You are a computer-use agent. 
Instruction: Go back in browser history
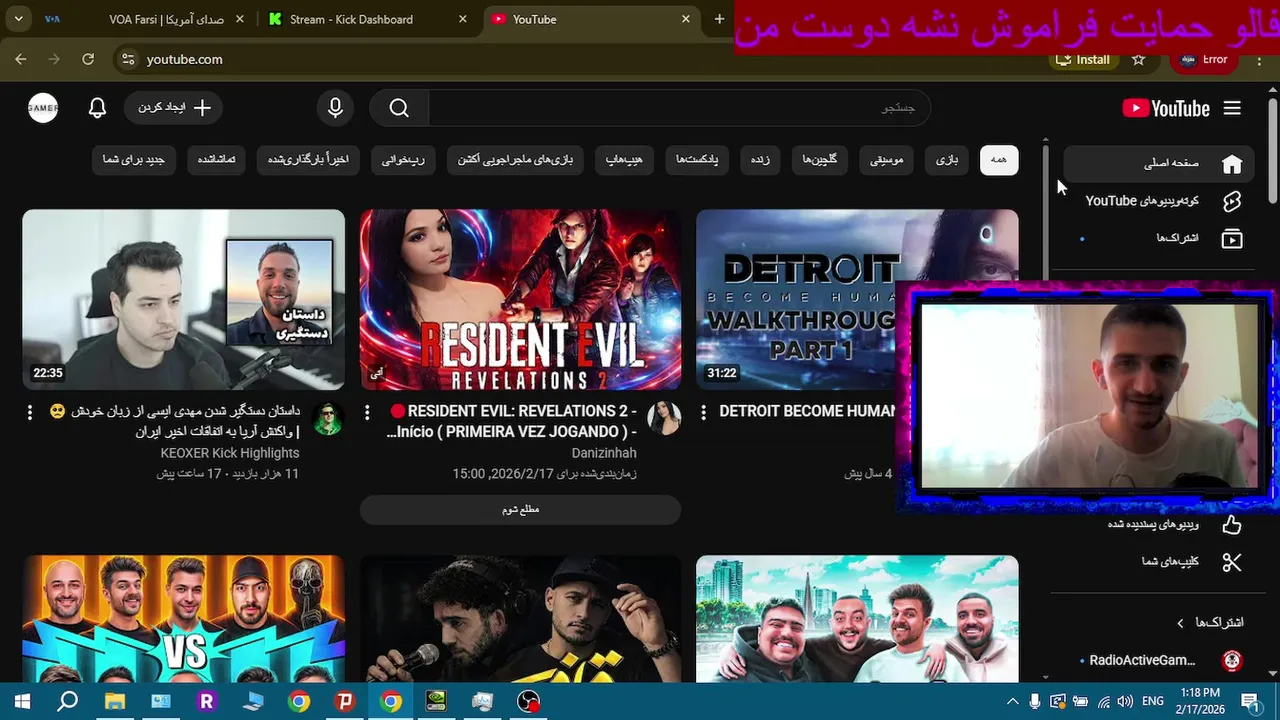(x=21, y=59)
